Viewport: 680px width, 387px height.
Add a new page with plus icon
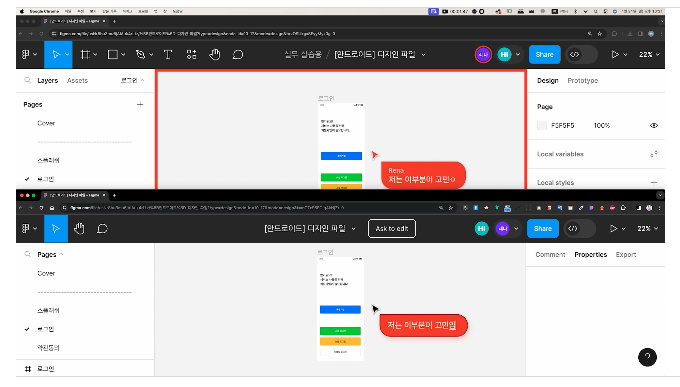coord(140,105)
